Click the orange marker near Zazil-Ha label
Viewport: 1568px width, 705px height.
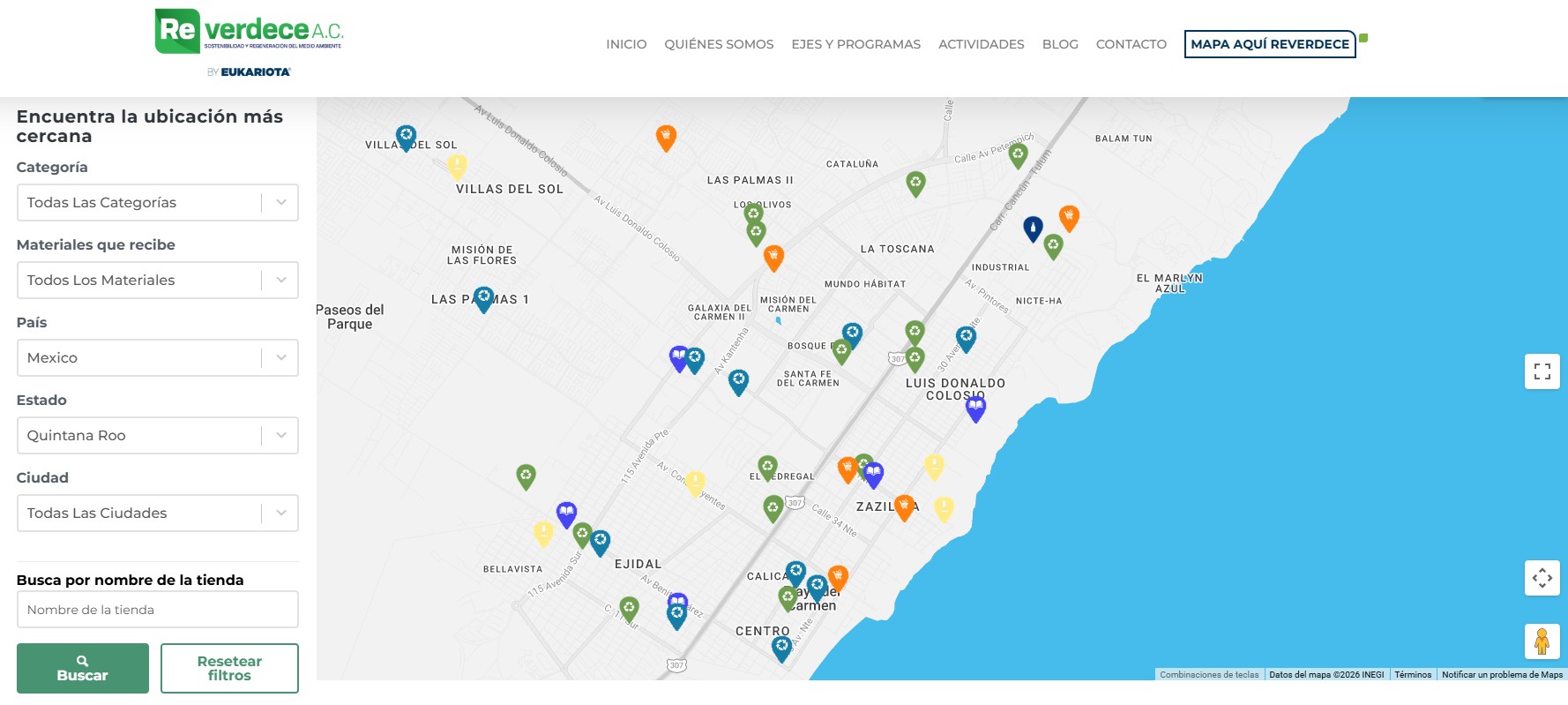click(904, 506)
